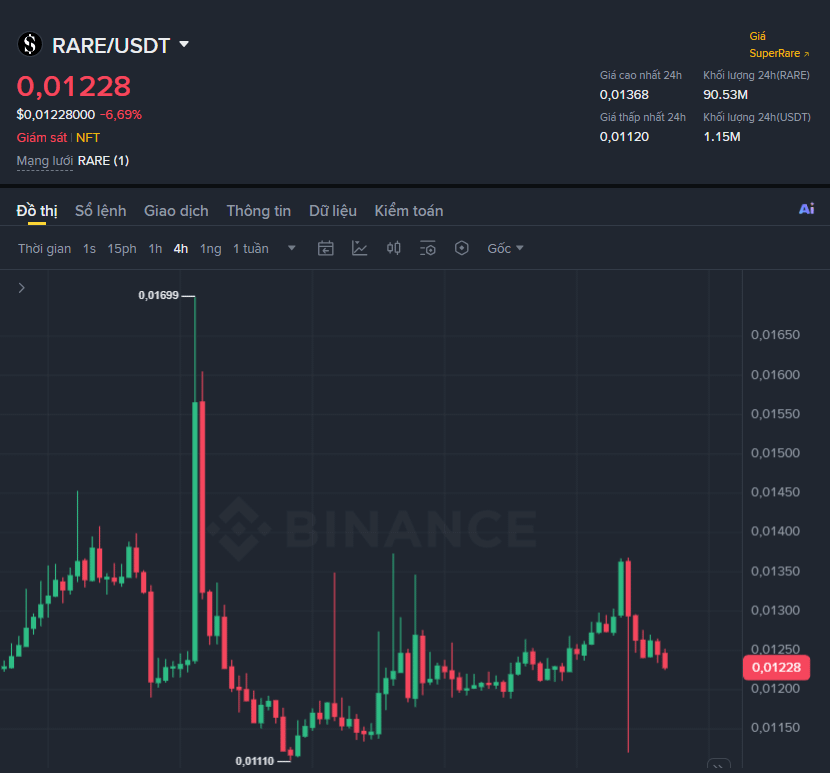Click the 24h high value 0,01368
This screenshot has width=830, height=773.
pos(624,95)
